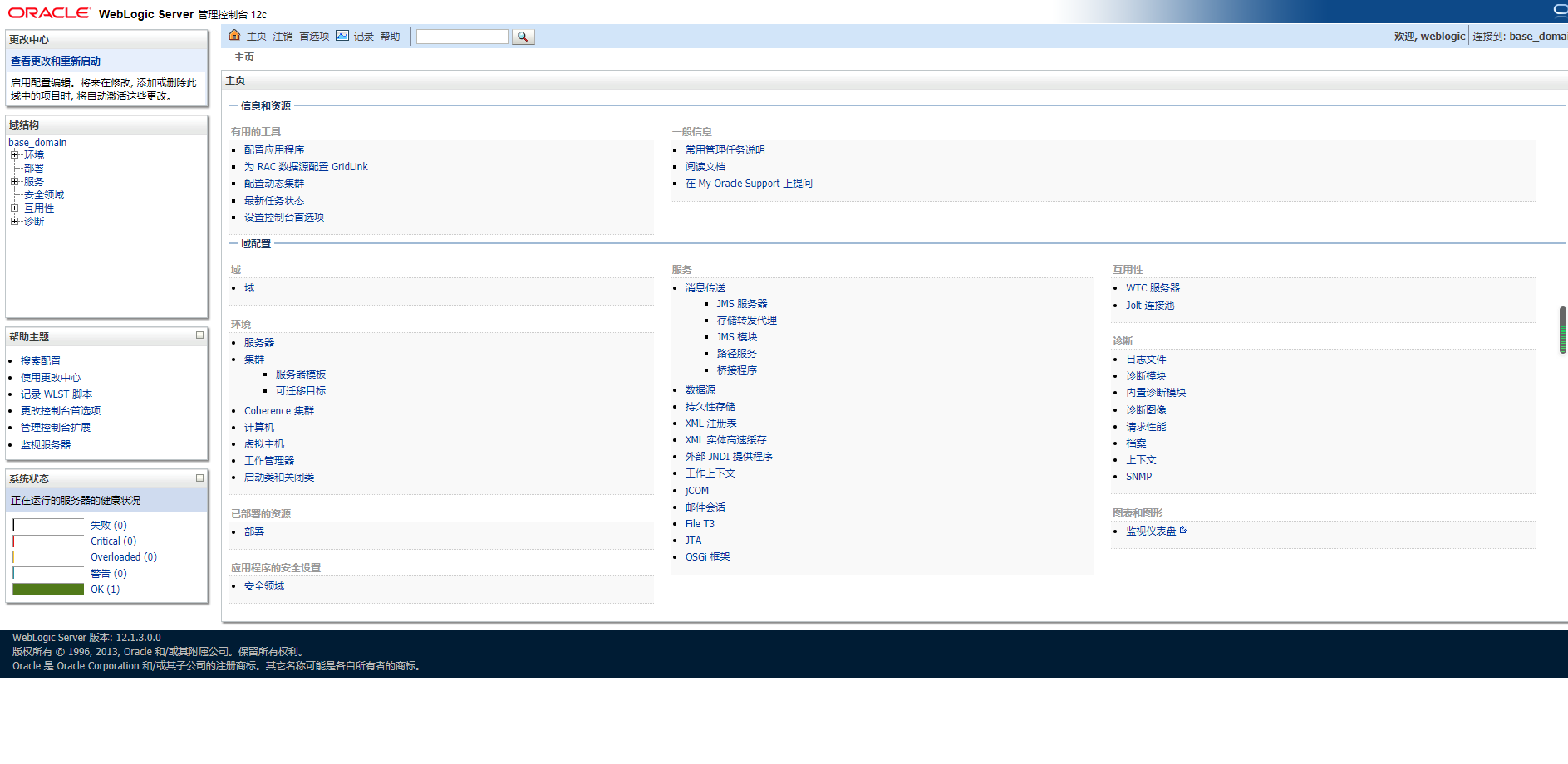Expand the 环境 tree node

pos(14,155)
